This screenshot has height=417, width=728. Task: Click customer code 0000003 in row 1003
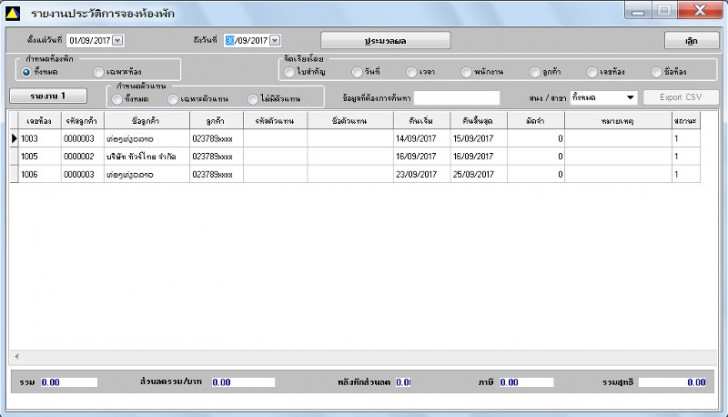click(82, 138)
